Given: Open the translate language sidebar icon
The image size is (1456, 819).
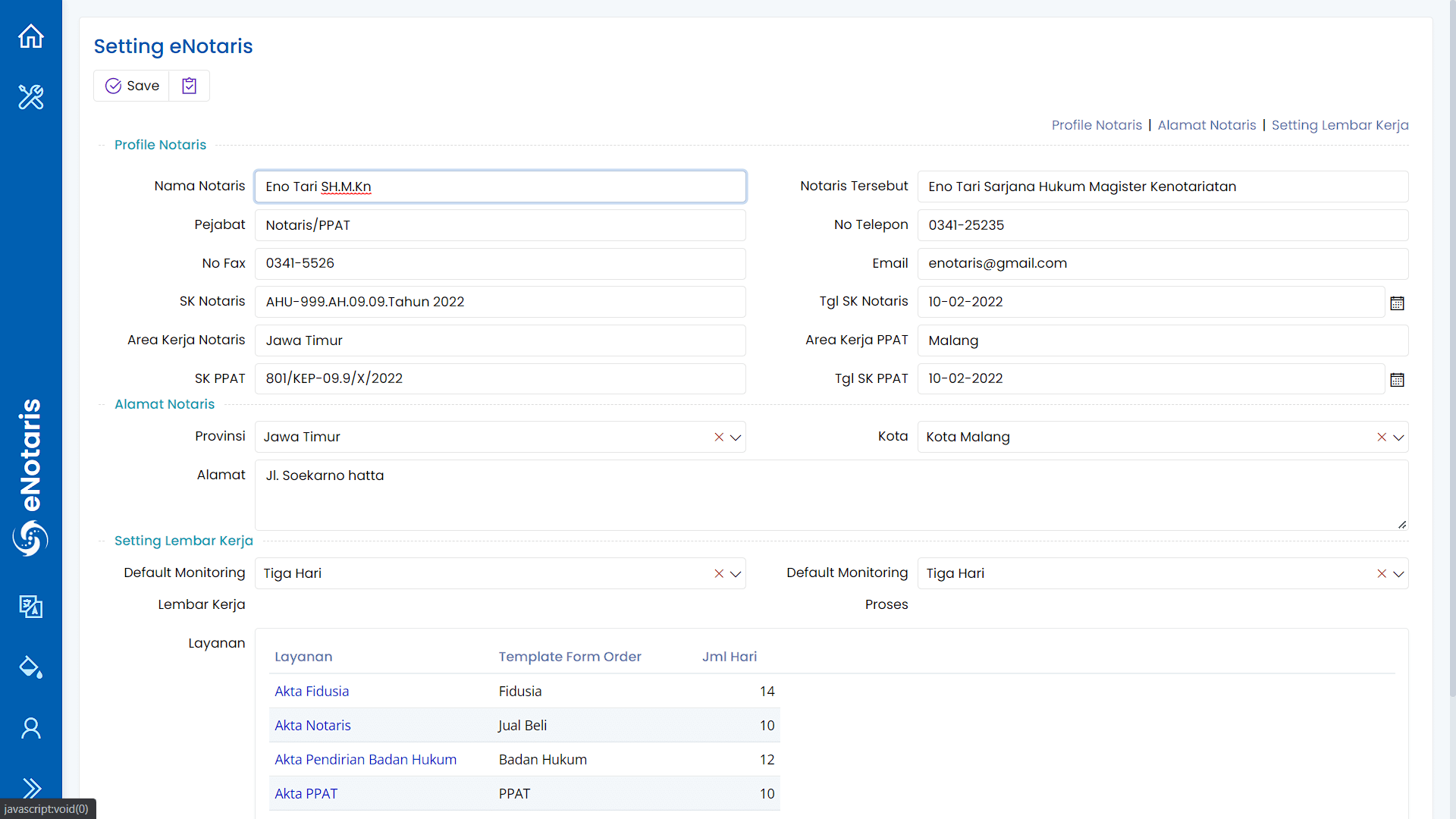Looking at the screenshot, I should pos(31,606).
